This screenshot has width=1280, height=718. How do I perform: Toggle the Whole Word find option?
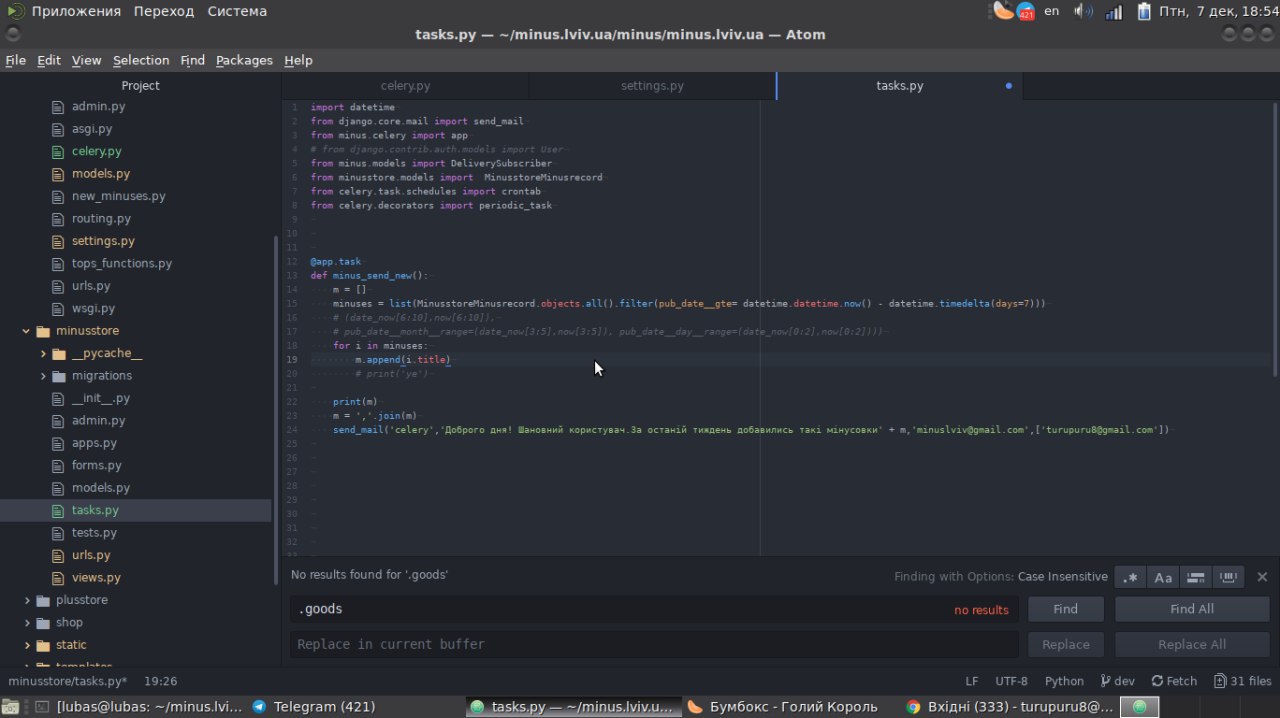point(1228,577)
